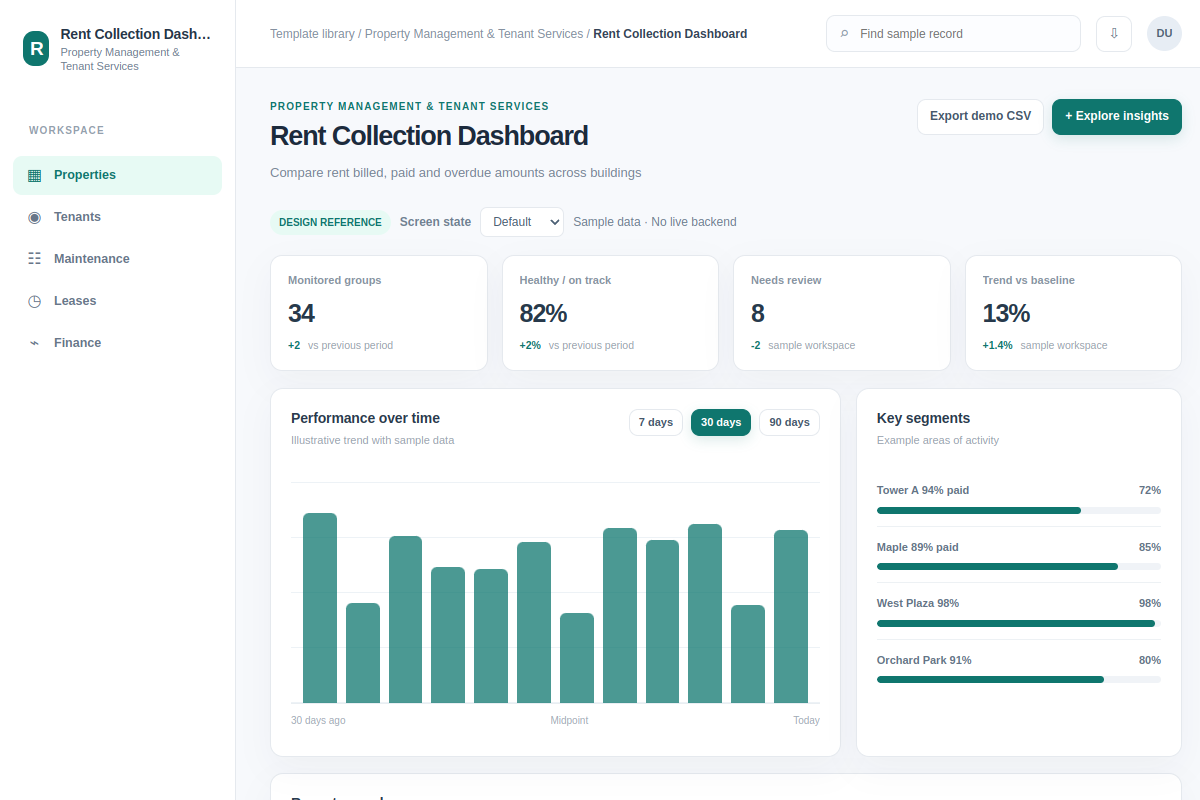Click the Sample data · No live backend text
This screenshot has height=800, width=1200.
point(655,222)
